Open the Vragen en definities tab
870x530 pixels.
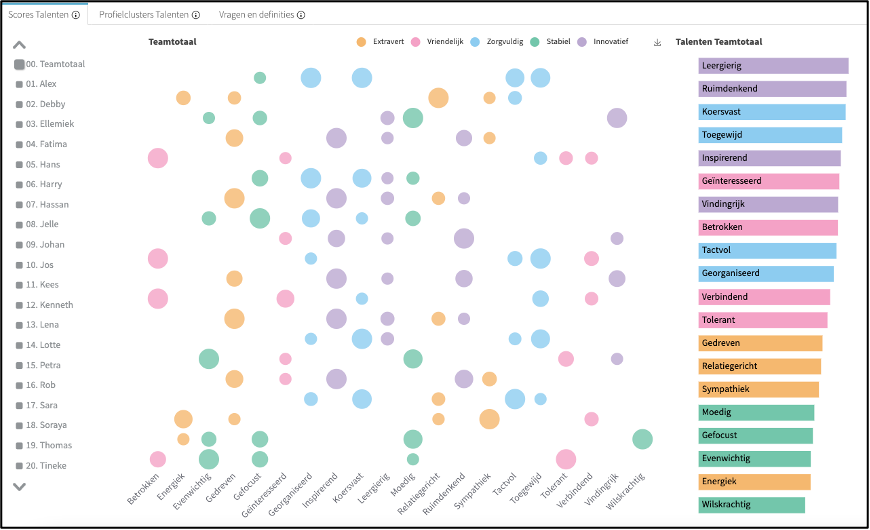(256, 15)
